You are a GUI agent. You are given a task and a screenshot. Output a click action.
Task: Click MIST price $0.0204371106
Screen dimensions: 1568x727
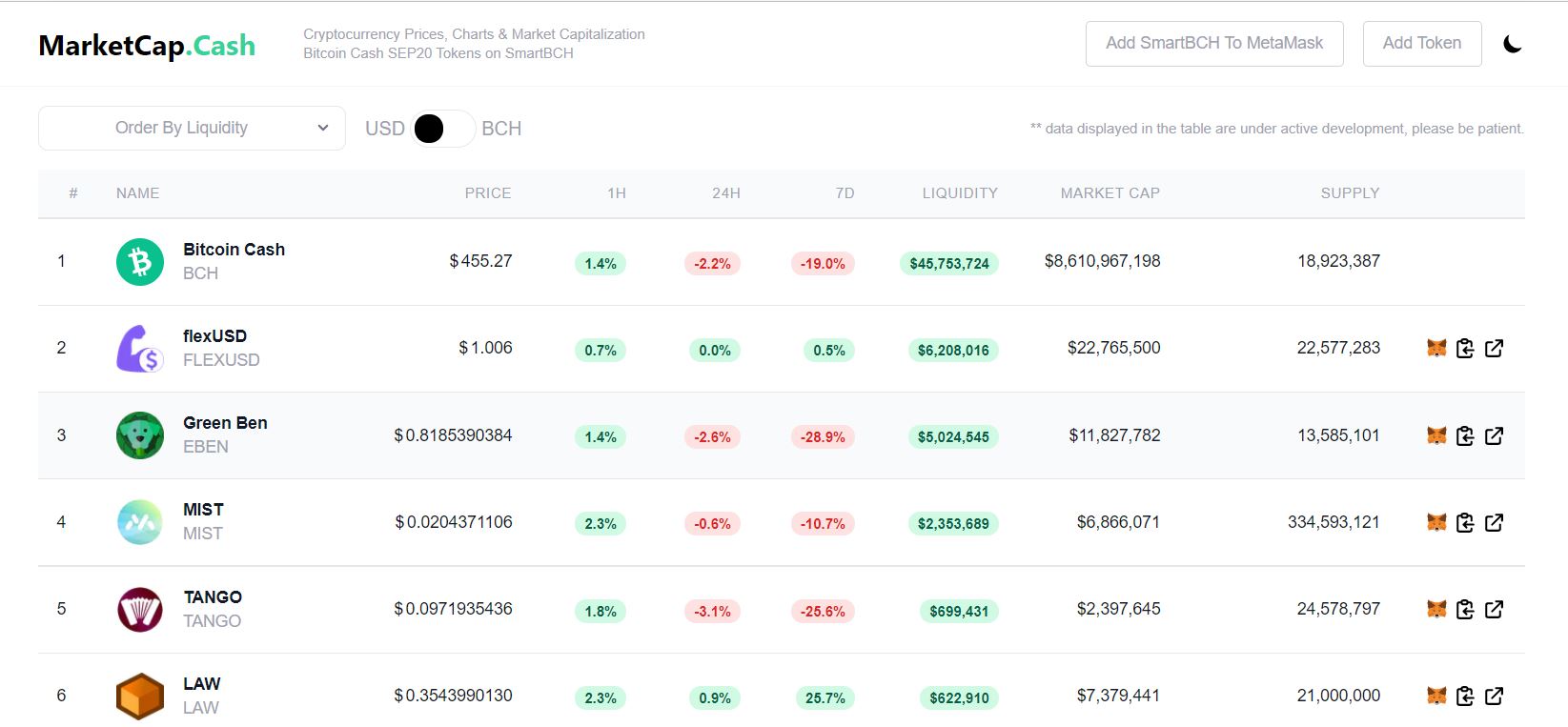(454, 522)
